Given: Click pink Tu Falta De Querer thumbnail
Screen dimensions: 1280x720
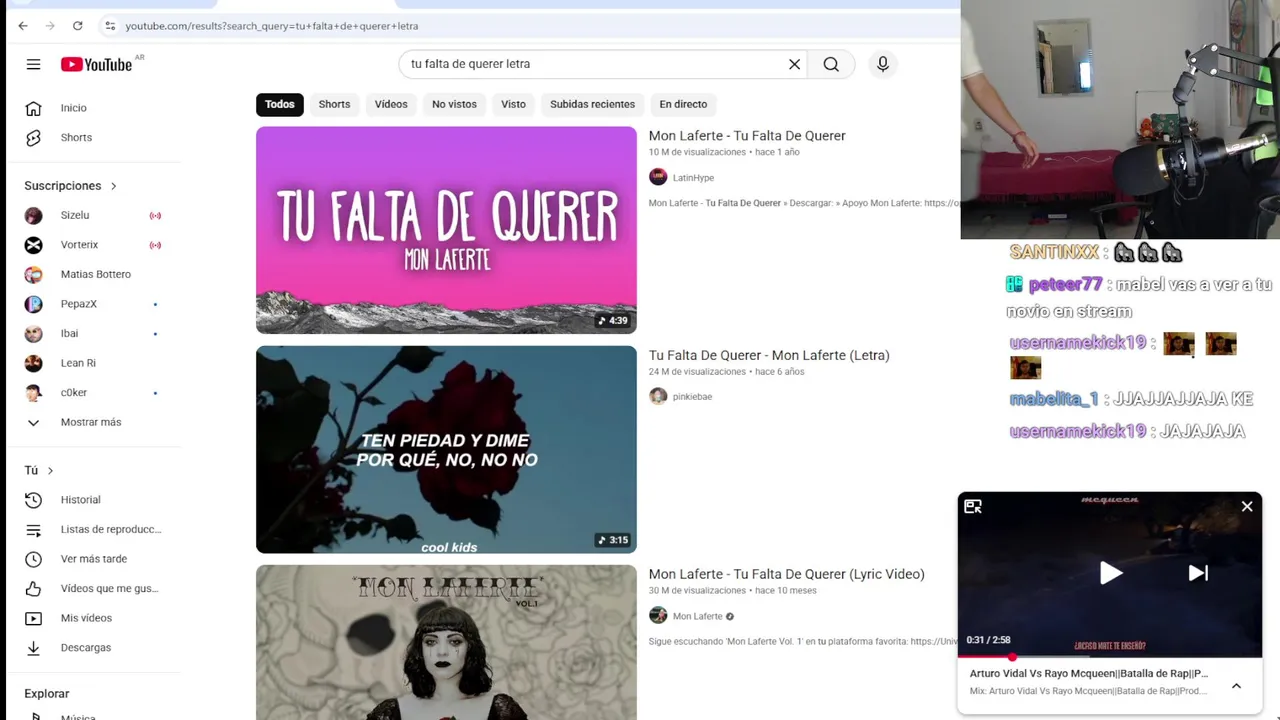Looking at the screenshot, I should (x=446, y=230).
